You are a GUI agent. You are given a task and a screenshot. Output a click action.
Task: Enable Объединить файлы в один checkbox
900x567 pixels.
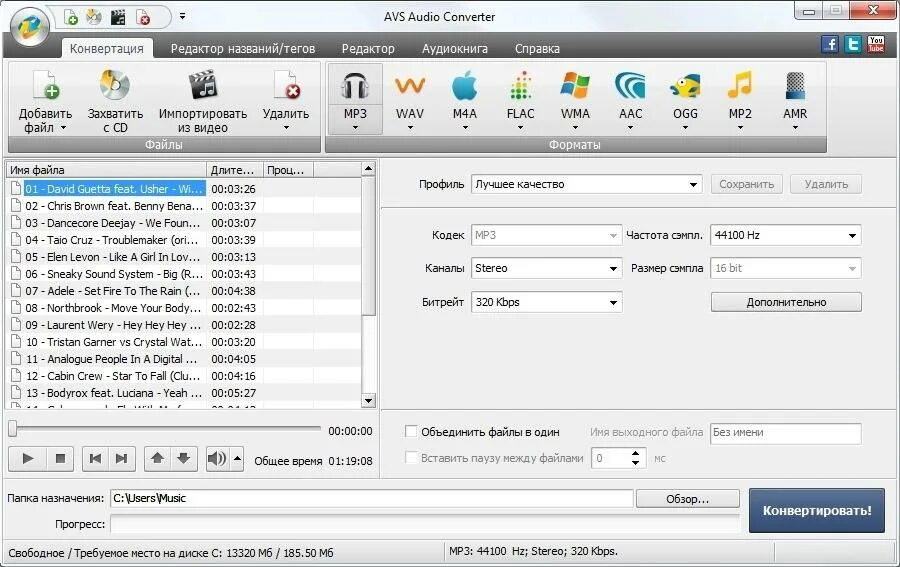[411, 431]
